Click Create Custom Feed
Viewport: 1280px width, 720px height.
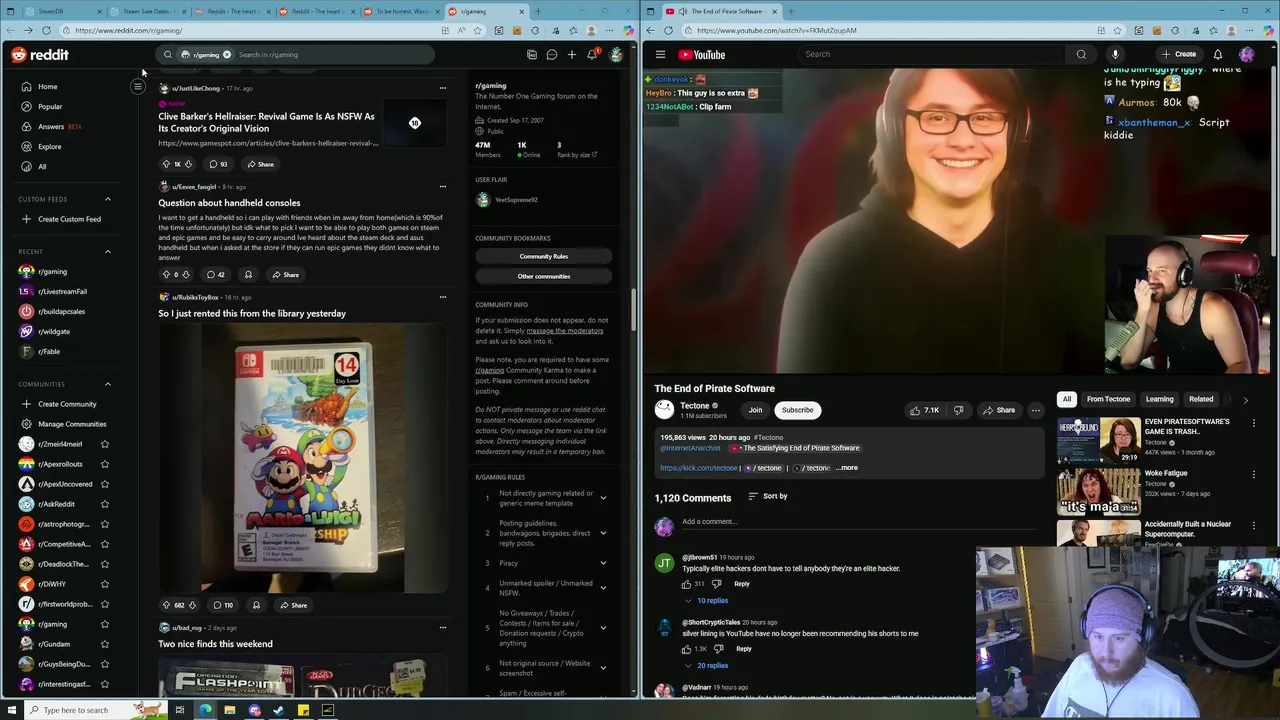tap(69, 219)
